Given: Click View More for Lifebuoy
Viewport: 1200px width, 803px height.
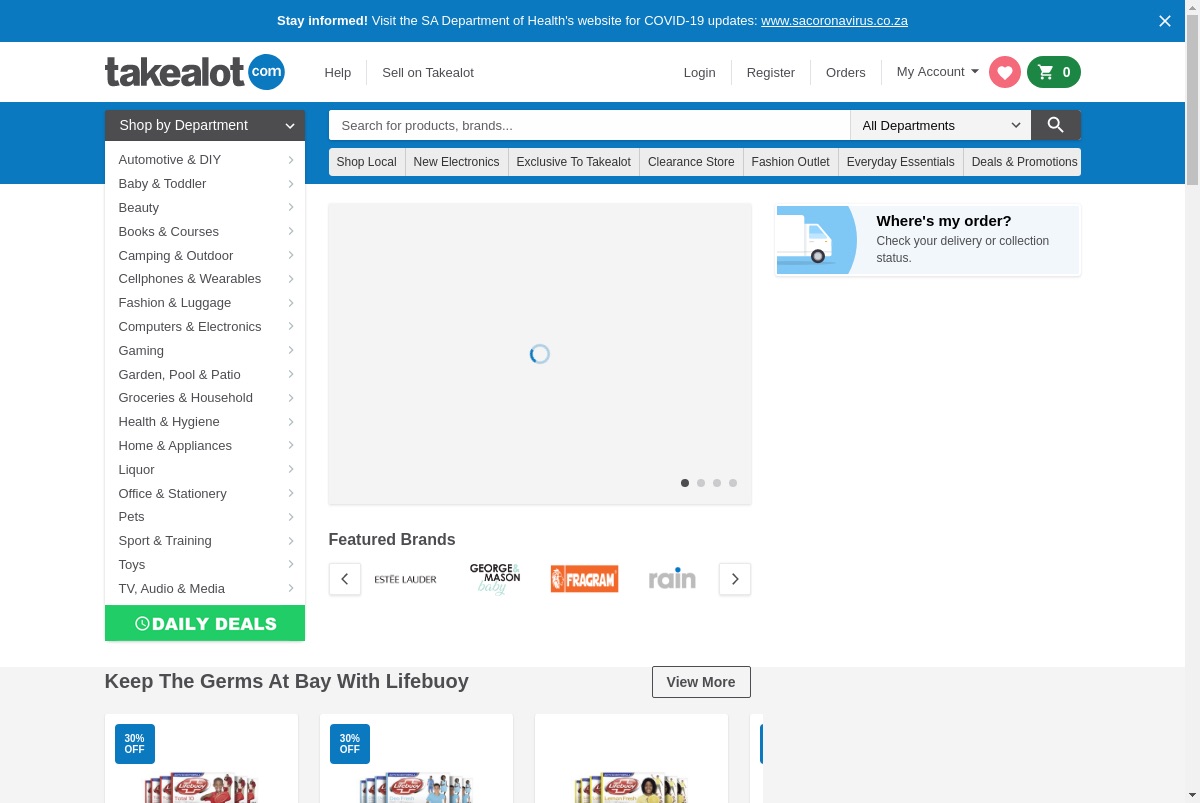Looking at the screenshot, I should (701, 682).
